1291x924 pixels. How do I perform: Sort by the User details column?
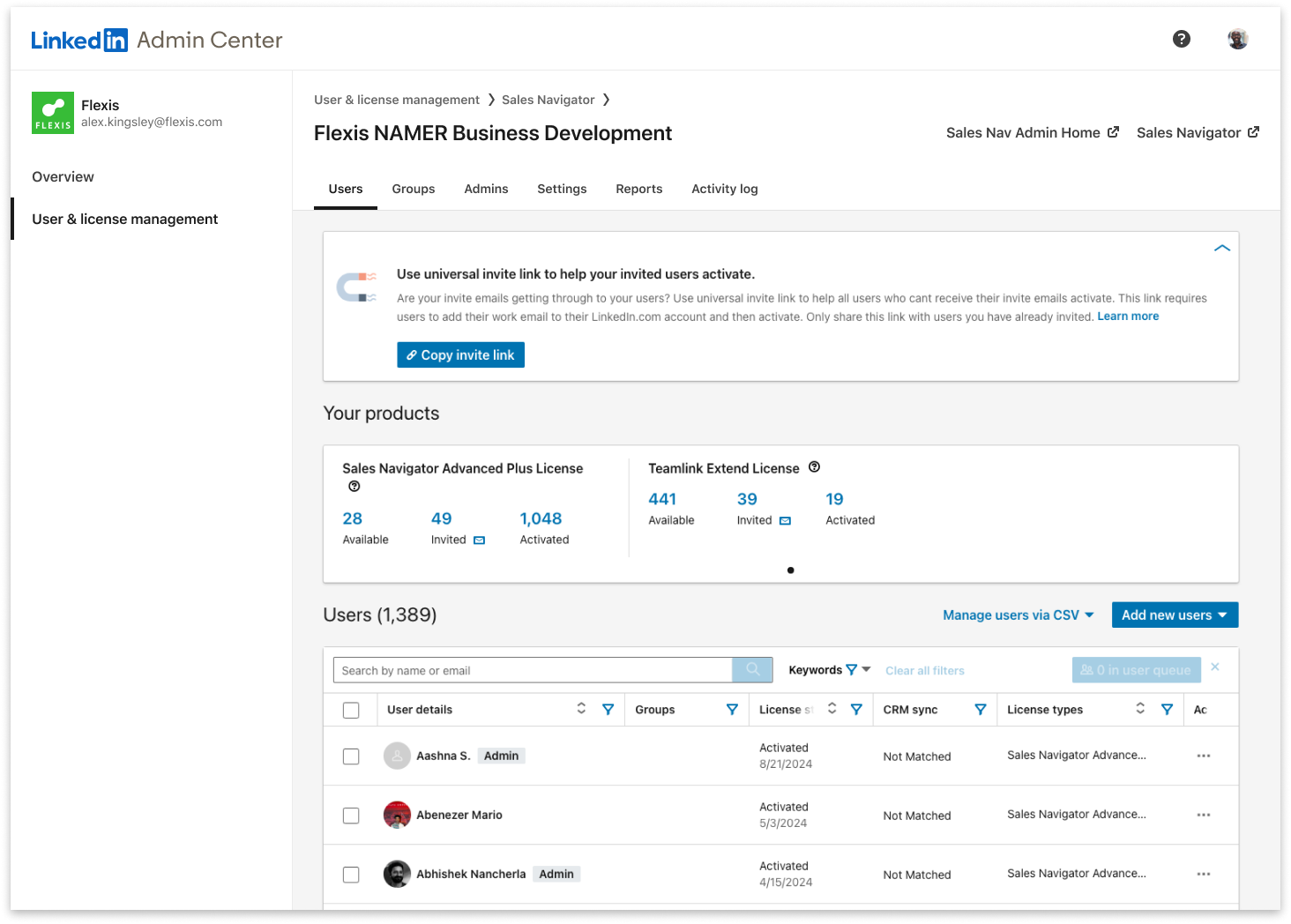581,709
